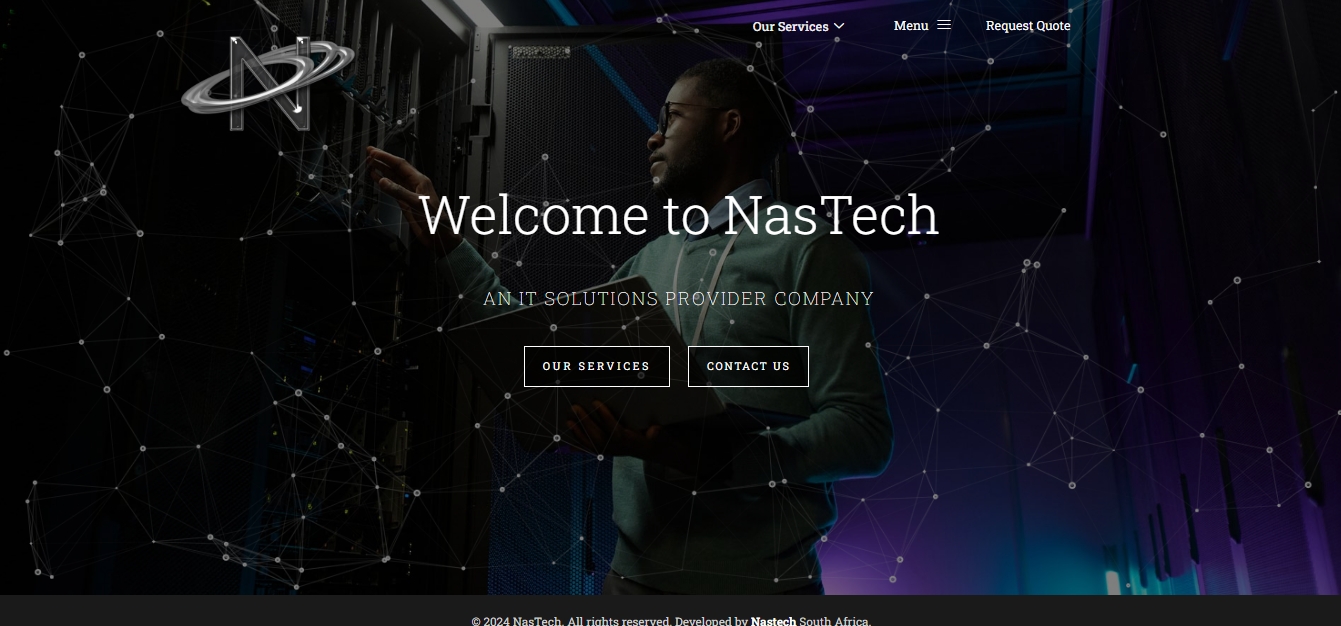Image resolution: width=1341 pixels, height=626 pixels.
Task: Click the Welcome to NasTech heading
Action: 678,215
